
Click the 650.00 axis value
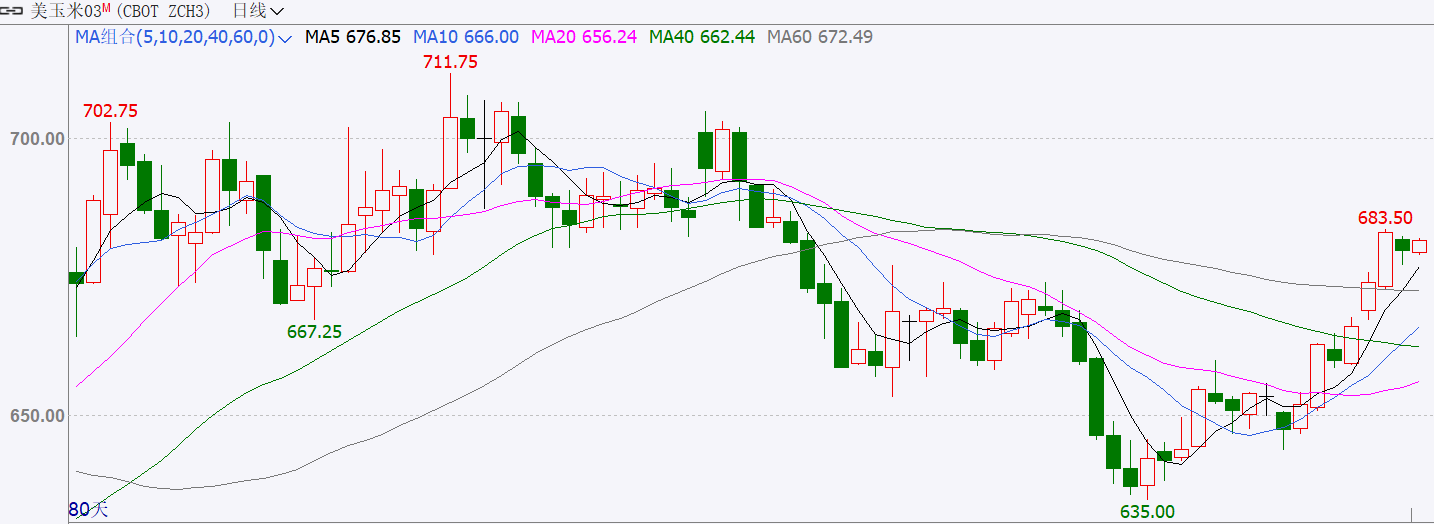pyautogui.click(x=38, y=415)
